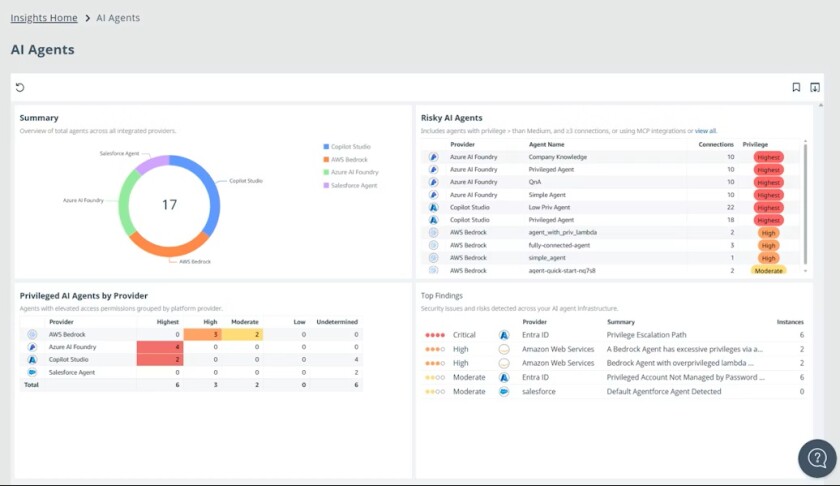Click the bookmark icon
The width and height of the screenshot is (840, 486).
click(796, 88)
